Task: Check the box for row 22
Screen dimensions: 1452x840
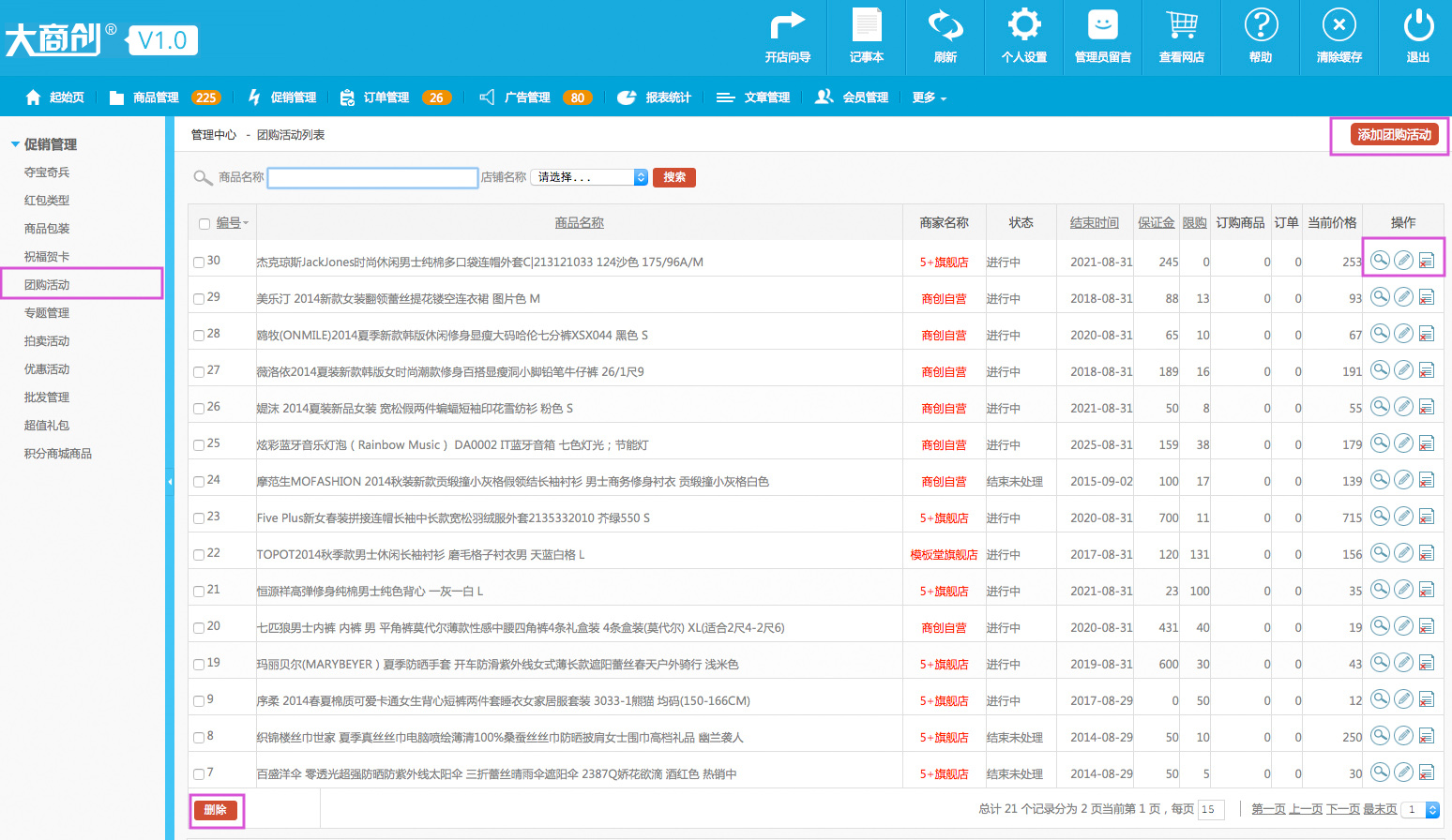Action: coord(199,555)
